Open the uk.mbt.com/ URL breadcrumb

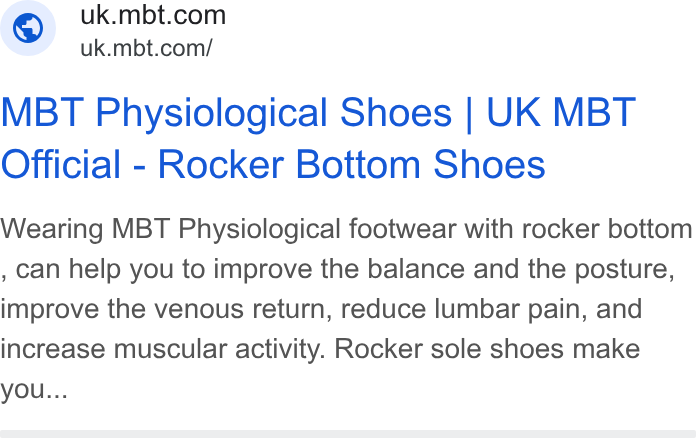pos(146,48)
